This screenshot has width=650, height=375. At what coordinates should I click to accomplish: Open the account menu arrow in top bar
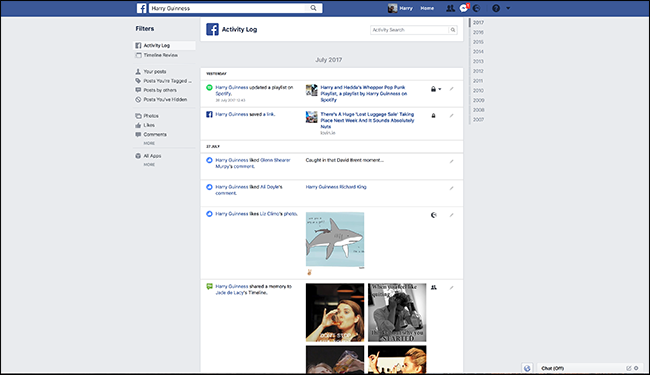(508, 8)
